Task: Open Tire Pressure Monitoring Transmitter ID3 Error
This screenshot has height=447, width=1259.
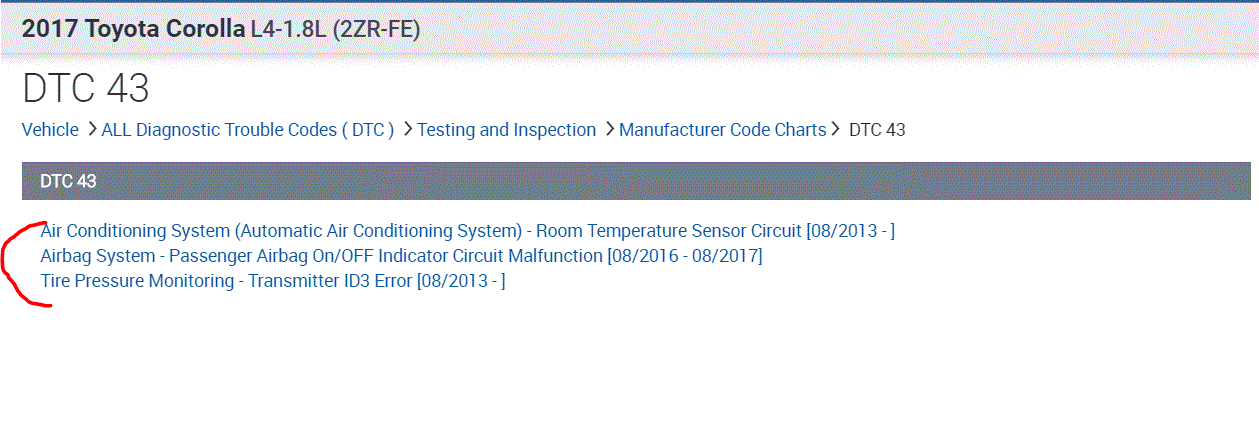Action: click(226, 281)
